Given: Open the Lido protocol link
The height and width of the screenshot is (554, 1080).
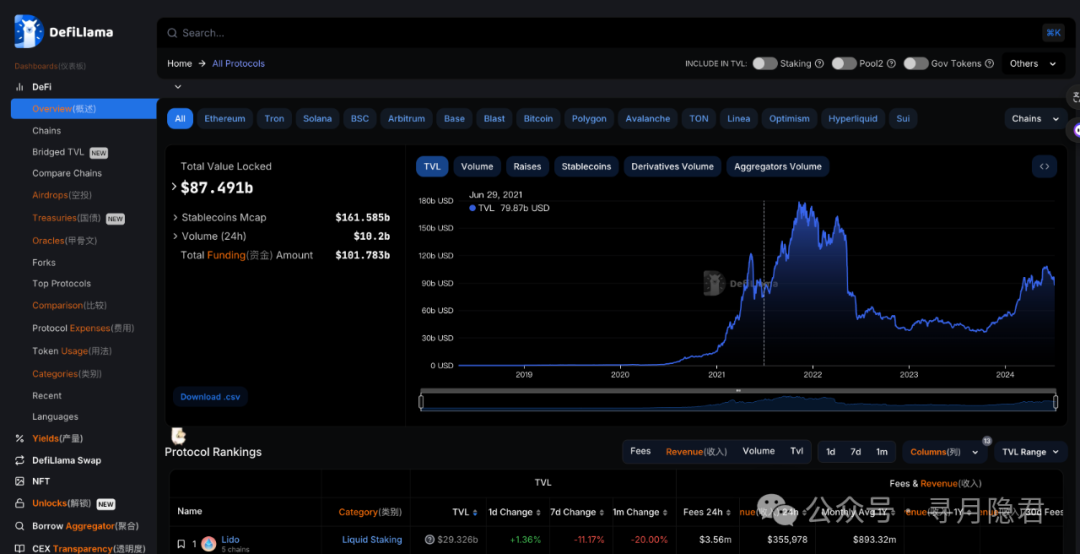Looking at the screenshot, I should tap(230, 539).
